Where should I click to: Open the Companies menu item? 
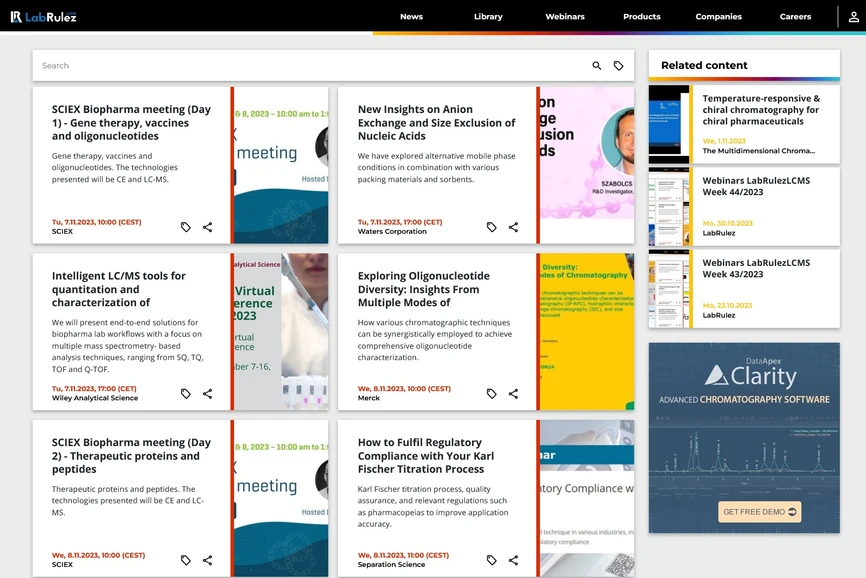pyautogui.click(x=719, y=17)
